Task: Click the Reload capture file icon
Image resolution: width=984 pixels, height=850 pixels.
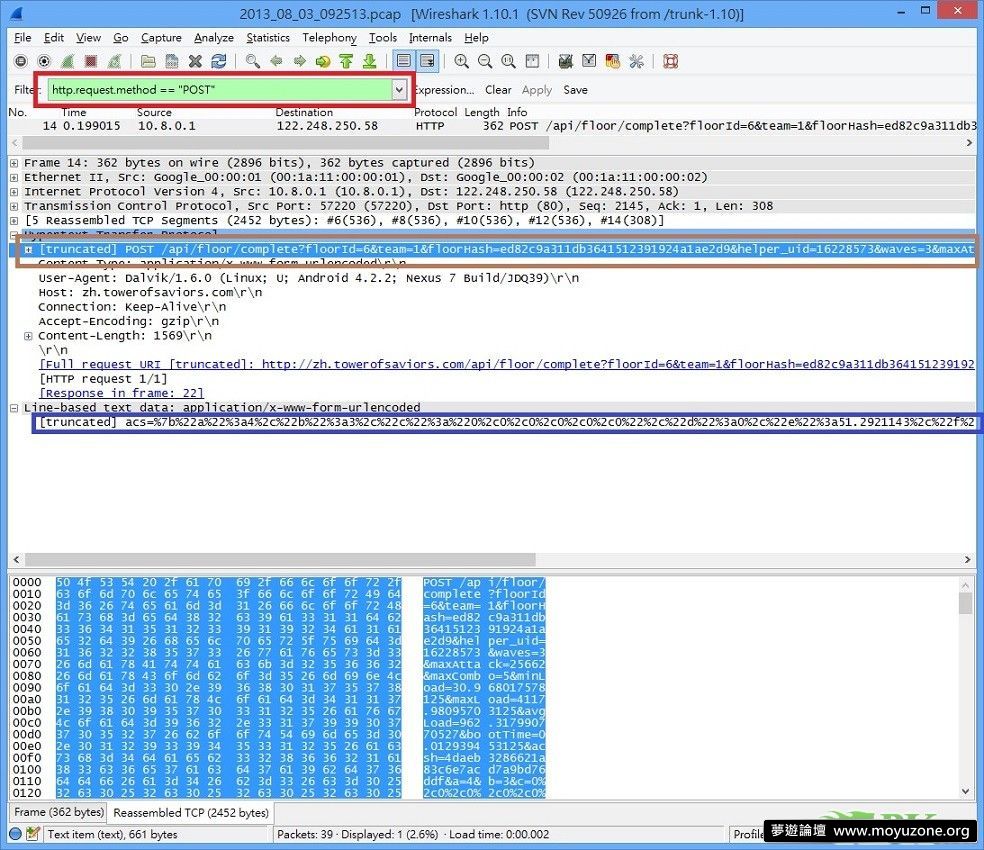Action: [x=219, y=62]
